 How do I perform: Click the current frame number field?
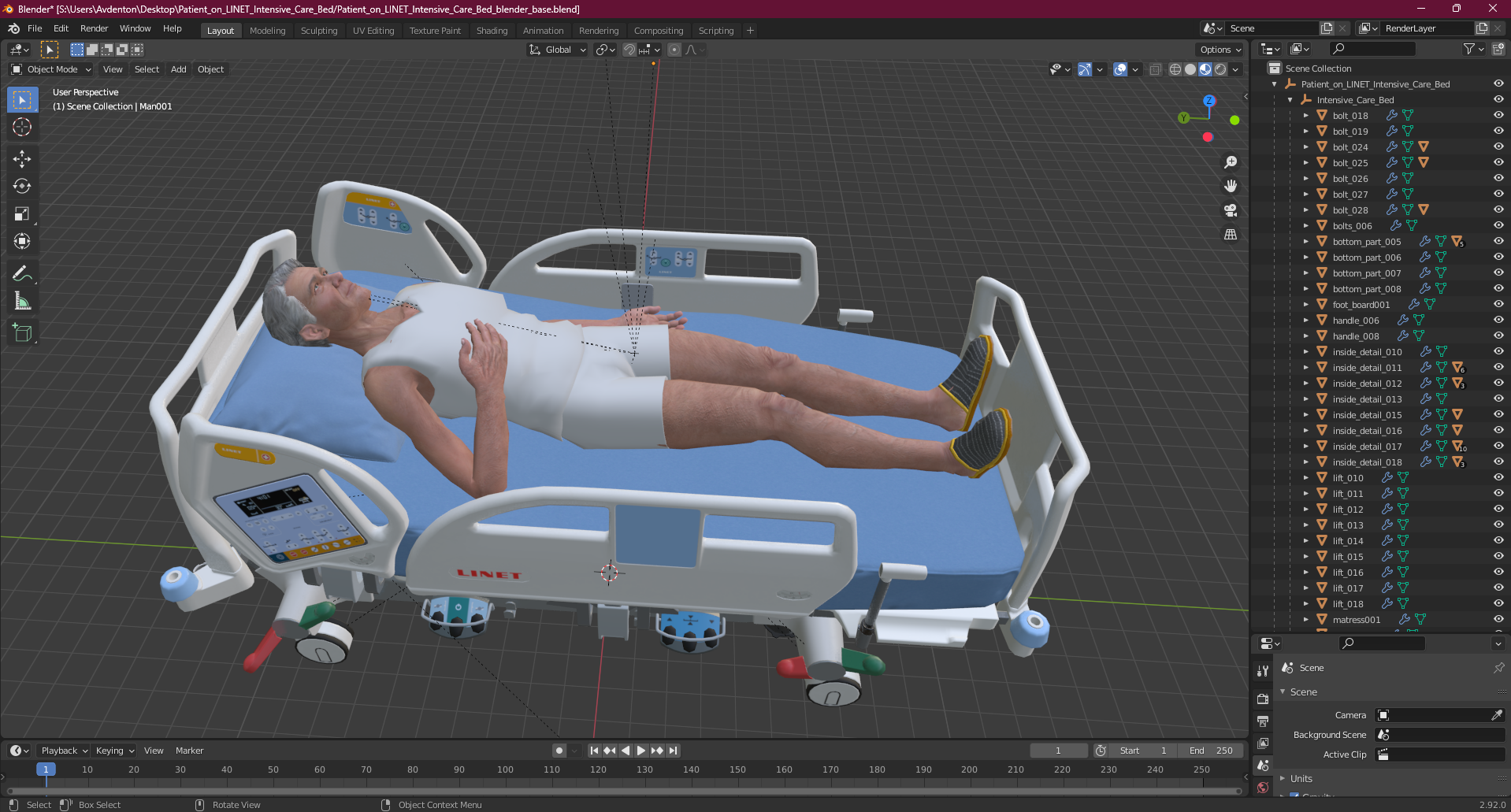(x=1059, y=751)
